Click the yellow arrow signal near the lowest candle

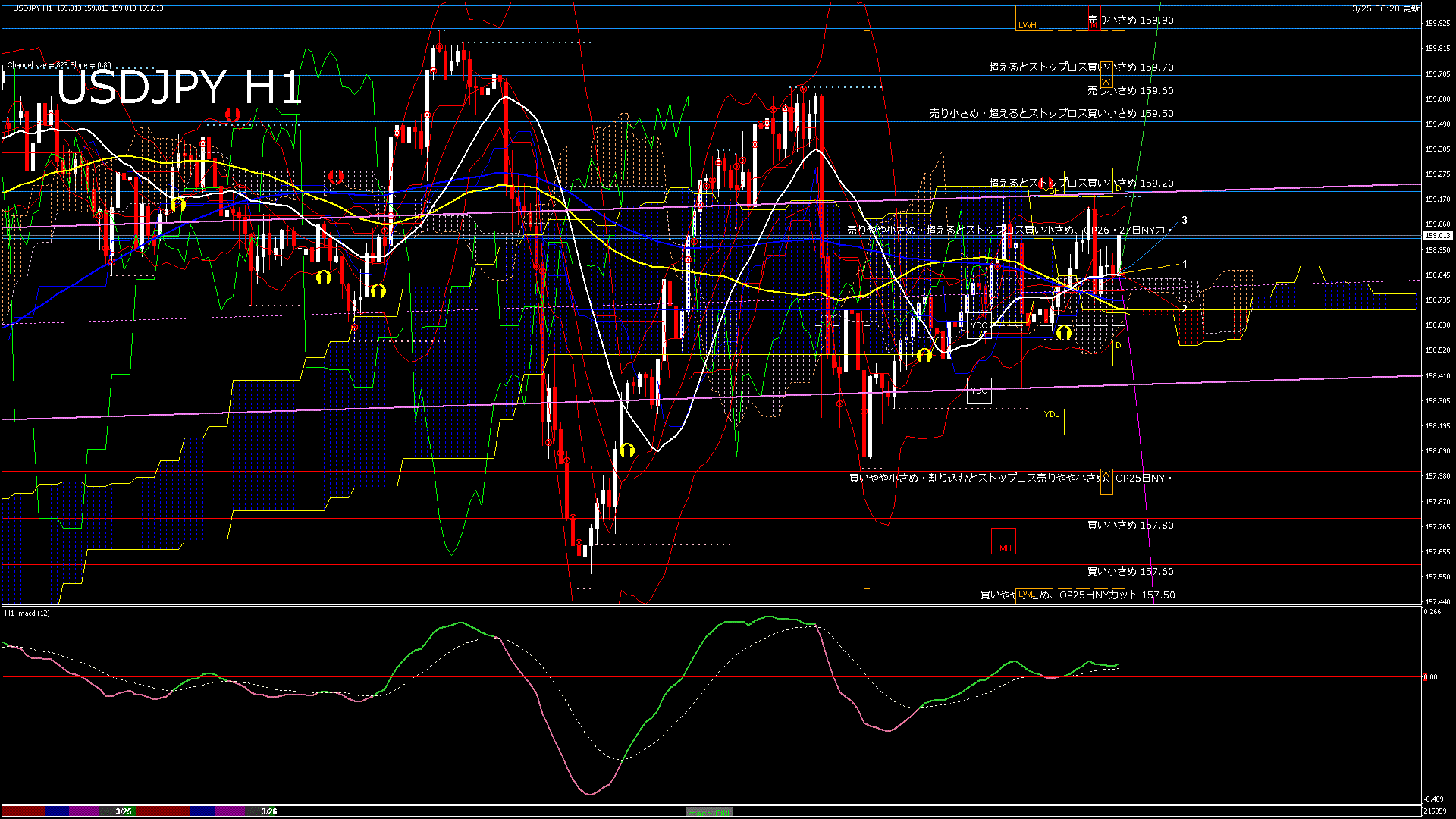pyautogui.click(x=626, y=450)
